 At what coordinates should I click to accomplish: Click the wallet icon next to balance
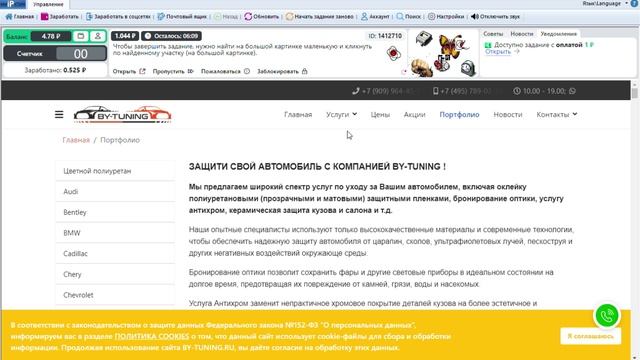point(81,36)
